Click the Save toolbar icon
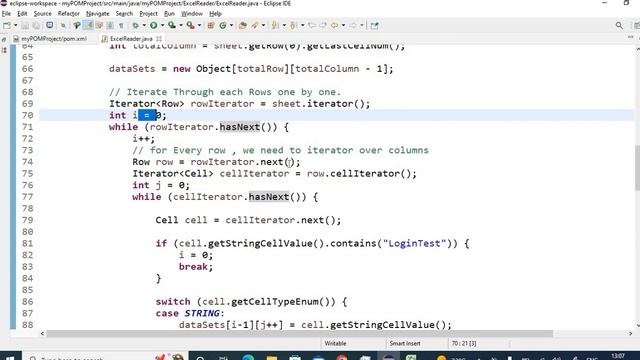The height and width of the screenshot is (360, 640). pyautogui.click(x=25, y=25)
